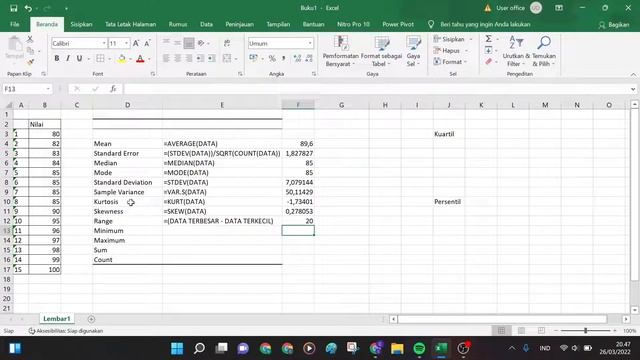Viewport: 640px width, 360px height.
Task: Increase font size with larger A icon
Action: tap(136, 43)
